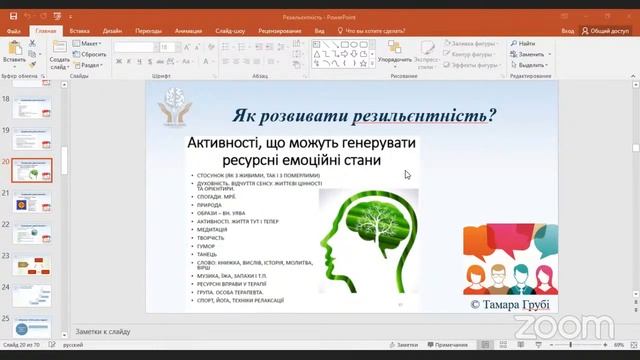Image resolution: width=640 pixels, height=360 pixels.
Task: Toggle numbered list
Action: tap(243, 47)
